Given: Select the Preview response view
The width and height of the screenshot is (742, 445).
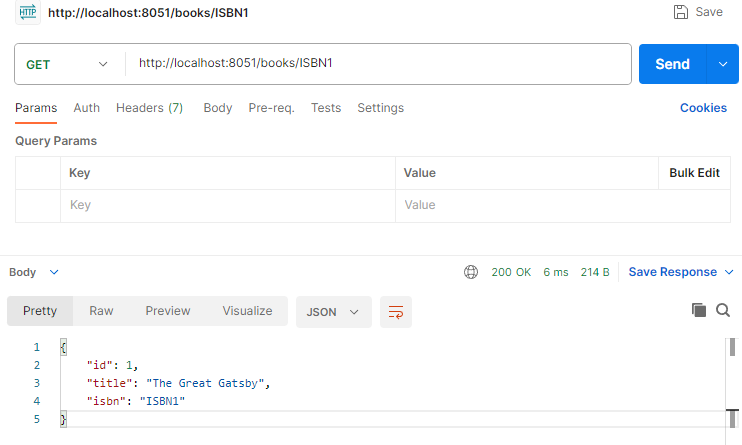Looking at the screenshot, I should (x=168, y=311).
